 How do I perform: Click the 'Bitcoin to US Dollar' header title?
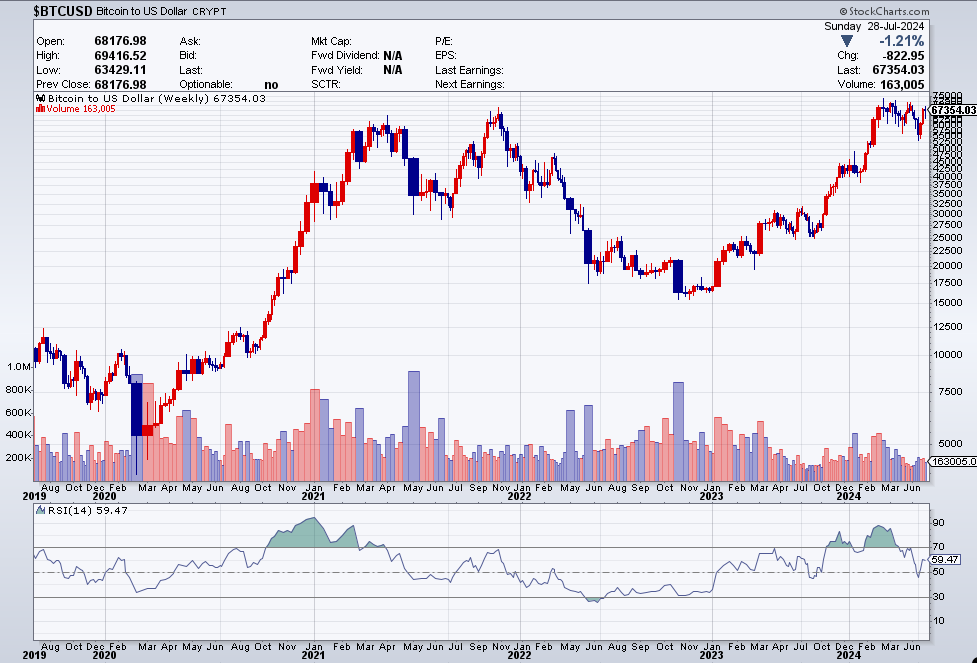[142, 11]
